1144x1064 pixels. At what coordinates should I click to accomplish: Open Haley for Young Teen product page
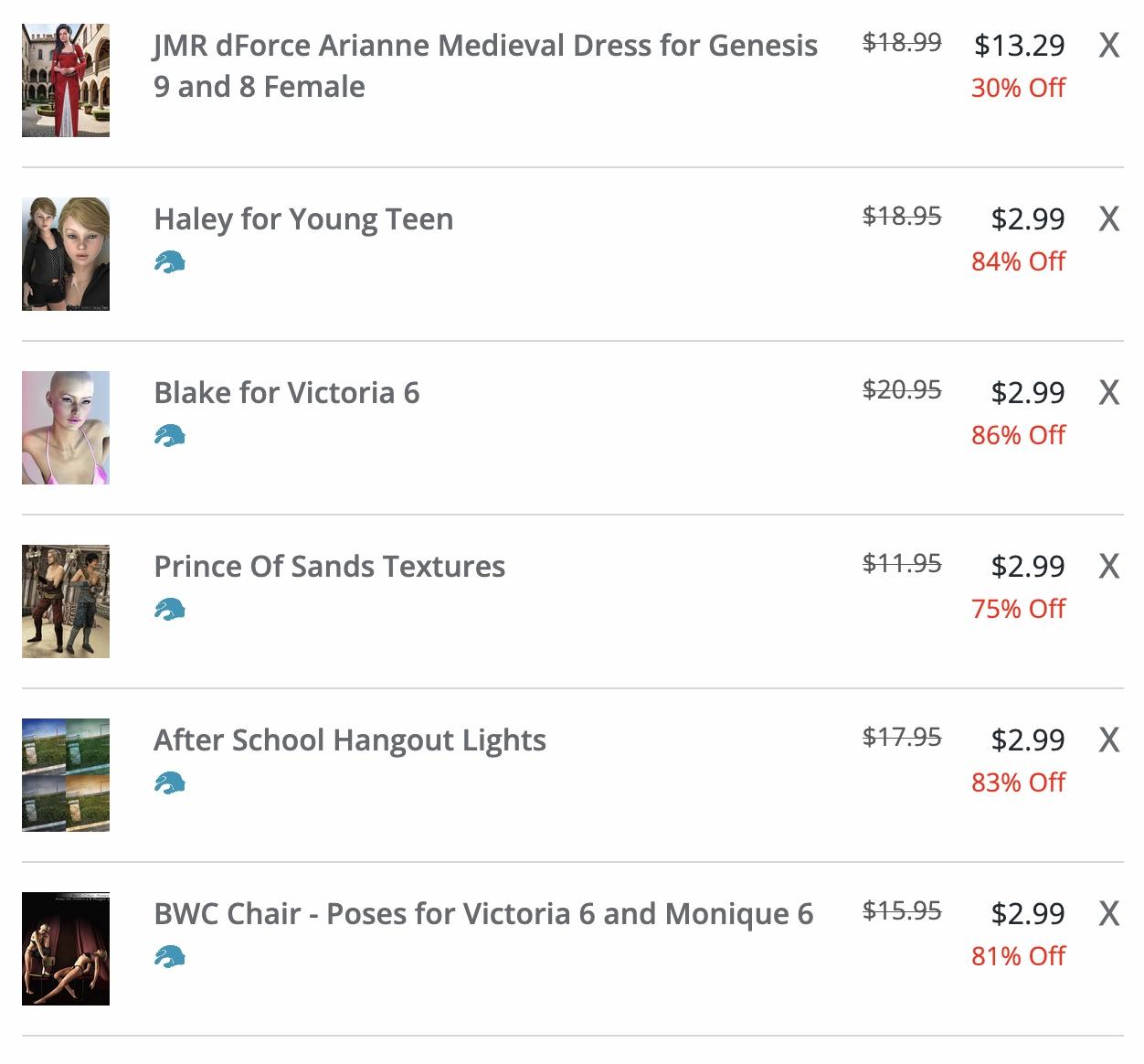pyautogui.click(x=303, y=219)
